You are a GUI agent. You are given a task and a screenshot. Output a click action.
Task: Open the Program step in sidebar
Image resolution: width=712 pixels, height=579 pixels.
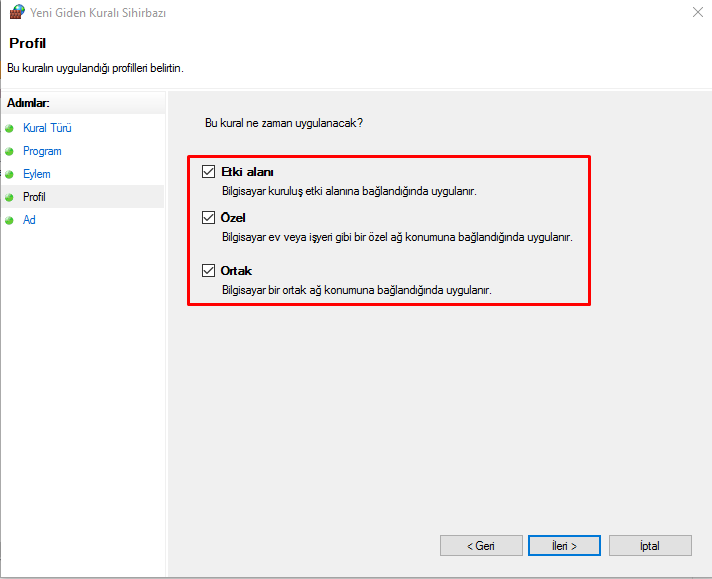[42, 151]
